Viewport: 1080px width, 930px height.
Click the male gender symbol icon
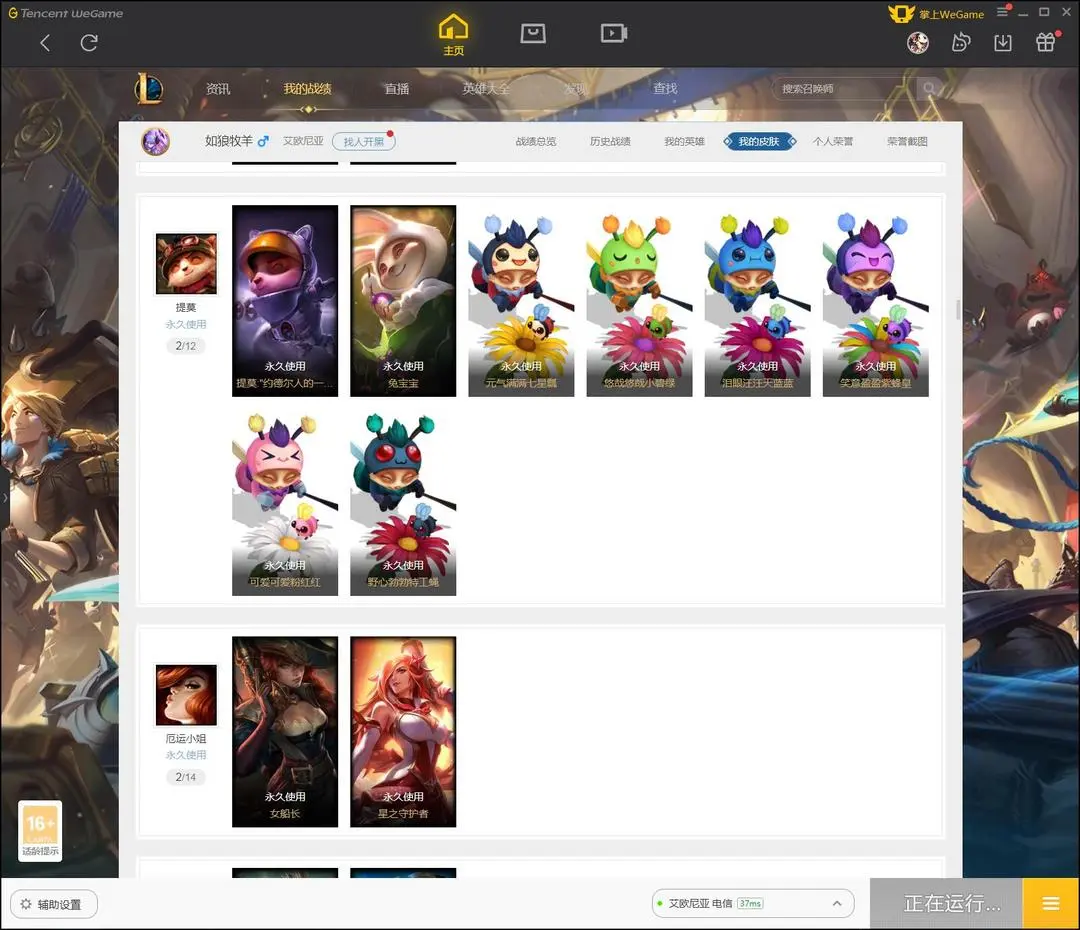pyautogui.click(x=262, y=141)
